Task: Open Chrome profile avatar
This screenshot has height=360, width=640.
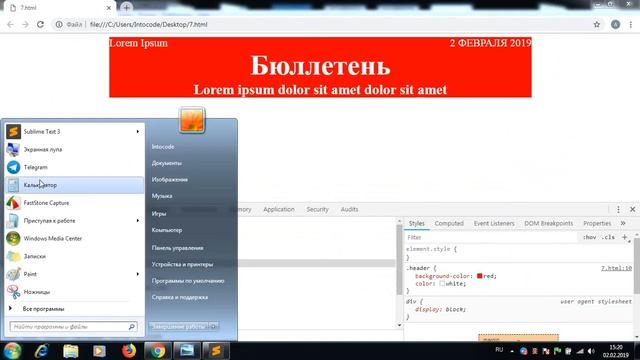Action: pos(616,24)
